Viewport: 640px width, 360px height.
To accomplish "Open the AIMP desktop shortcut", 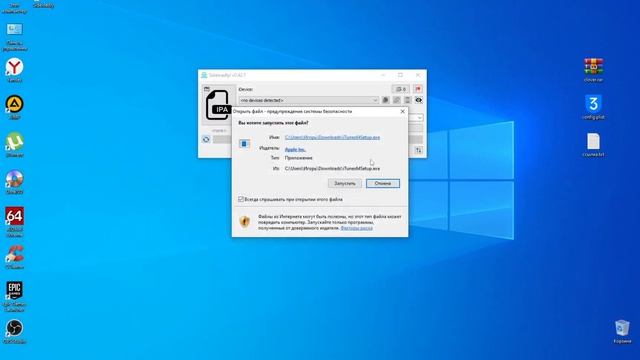I will (x=15, y=107).
